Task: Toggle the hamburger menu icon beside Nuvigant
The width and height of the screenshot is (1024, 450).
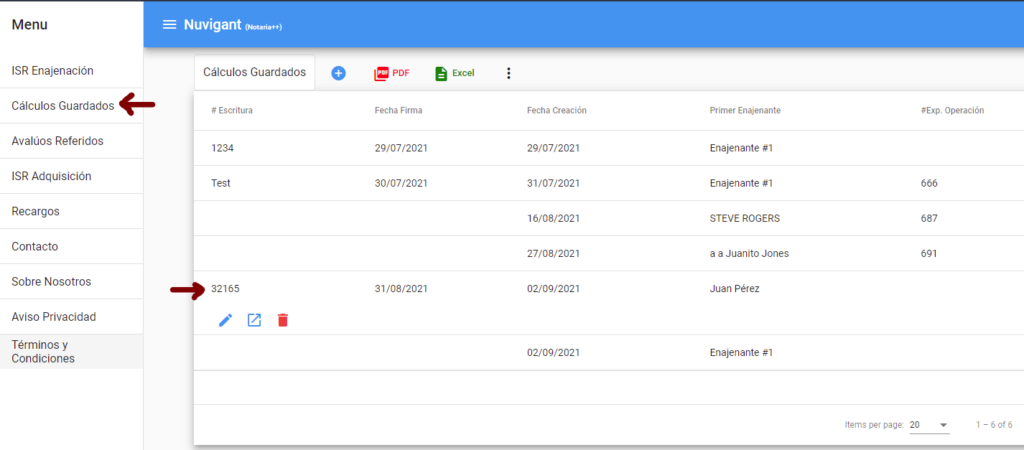Action: tap(169, 25)
